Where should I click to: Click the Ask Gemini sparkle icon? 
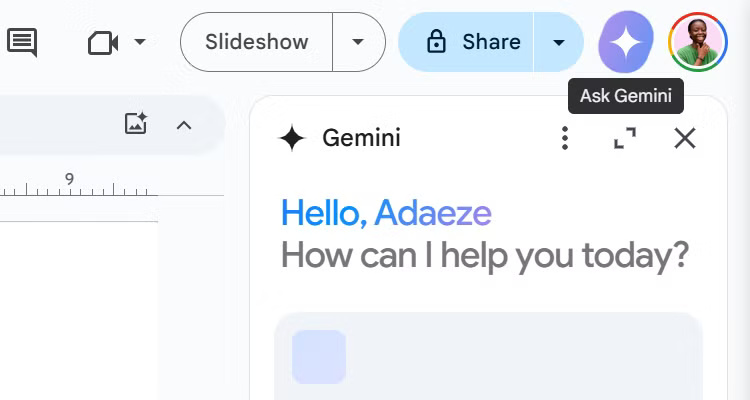(x=626, y=42)
